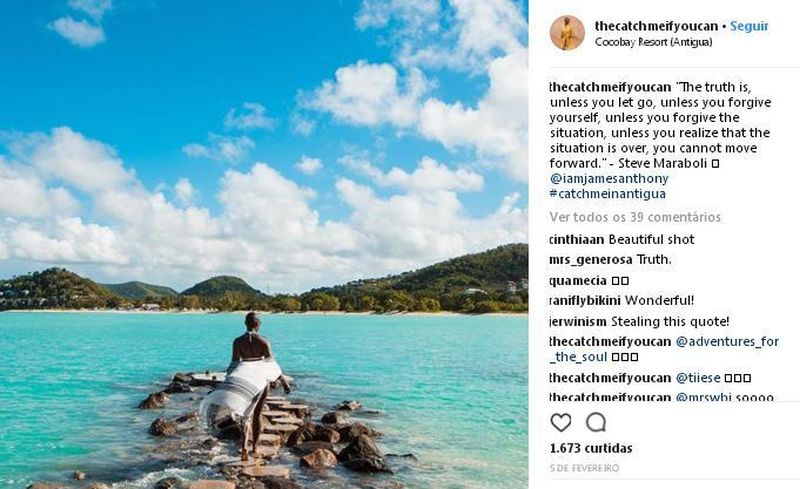Open raniflybikini commenter profile
The image size is (800, 489).
(x=585, y=301)
